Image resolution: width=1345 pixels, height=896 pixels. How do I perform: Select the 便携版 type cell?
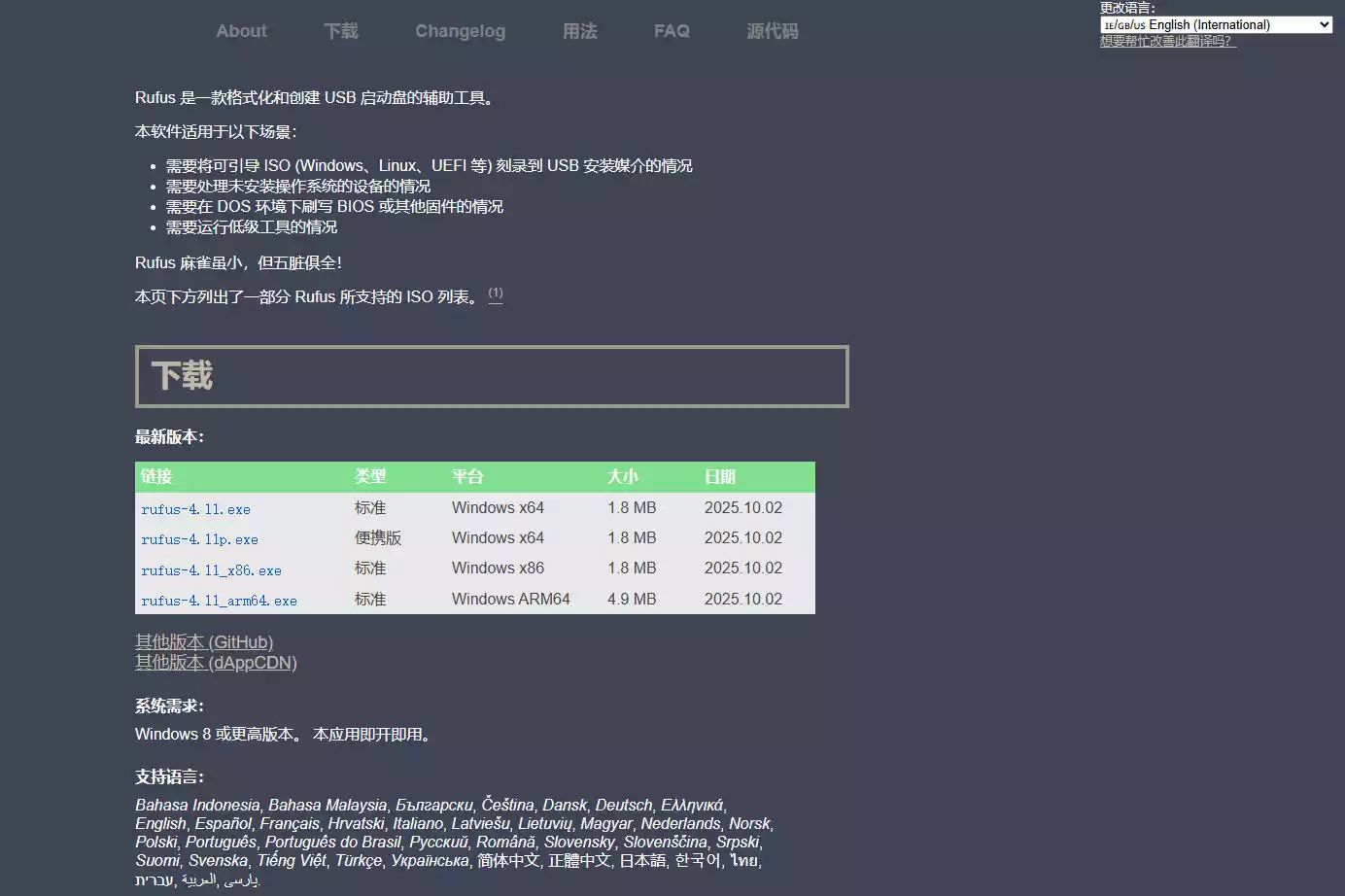(x=378, y=538)
